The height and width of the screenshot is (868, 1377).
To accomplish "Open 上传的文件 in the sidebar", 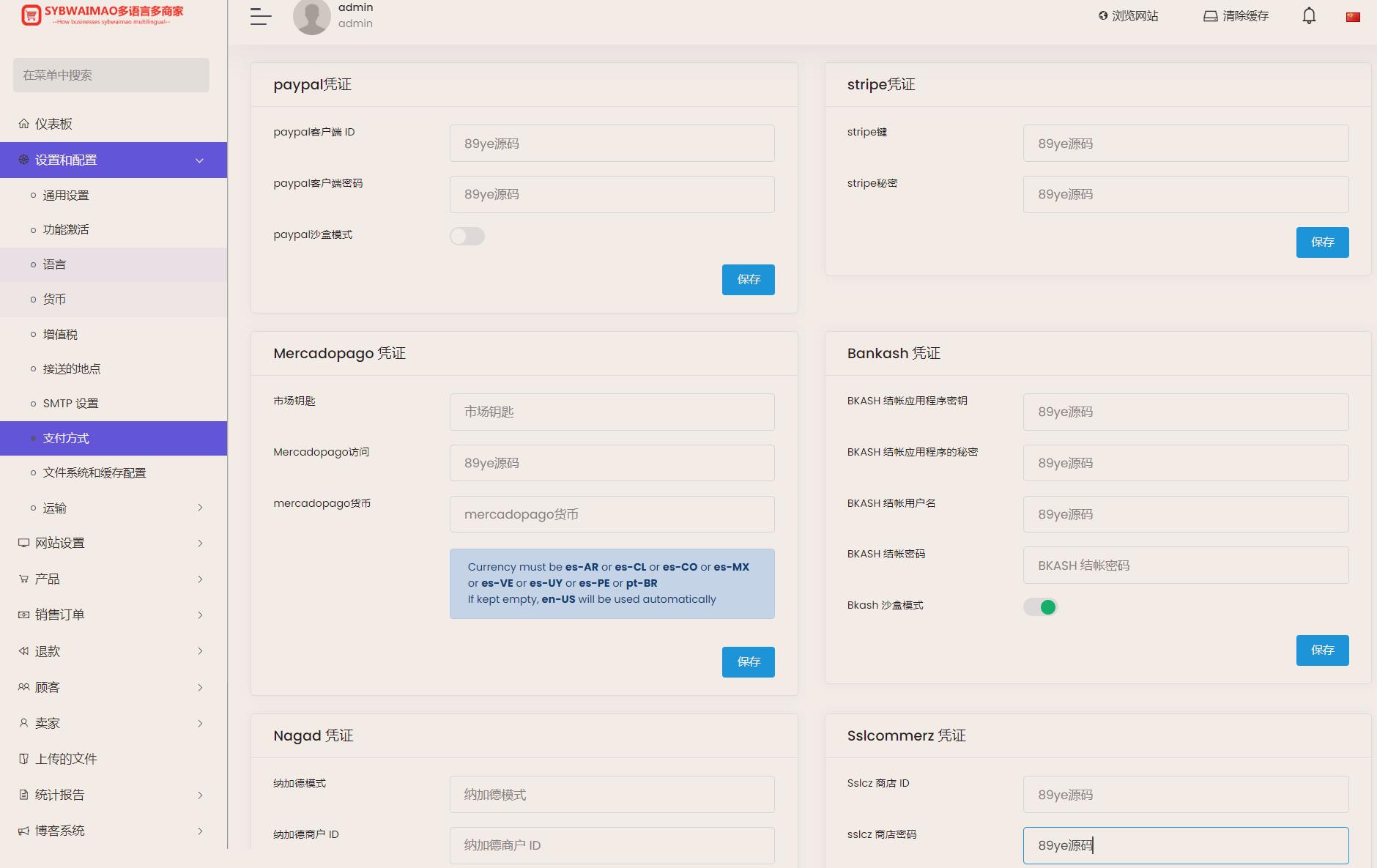I will click(x=114, y=759).
